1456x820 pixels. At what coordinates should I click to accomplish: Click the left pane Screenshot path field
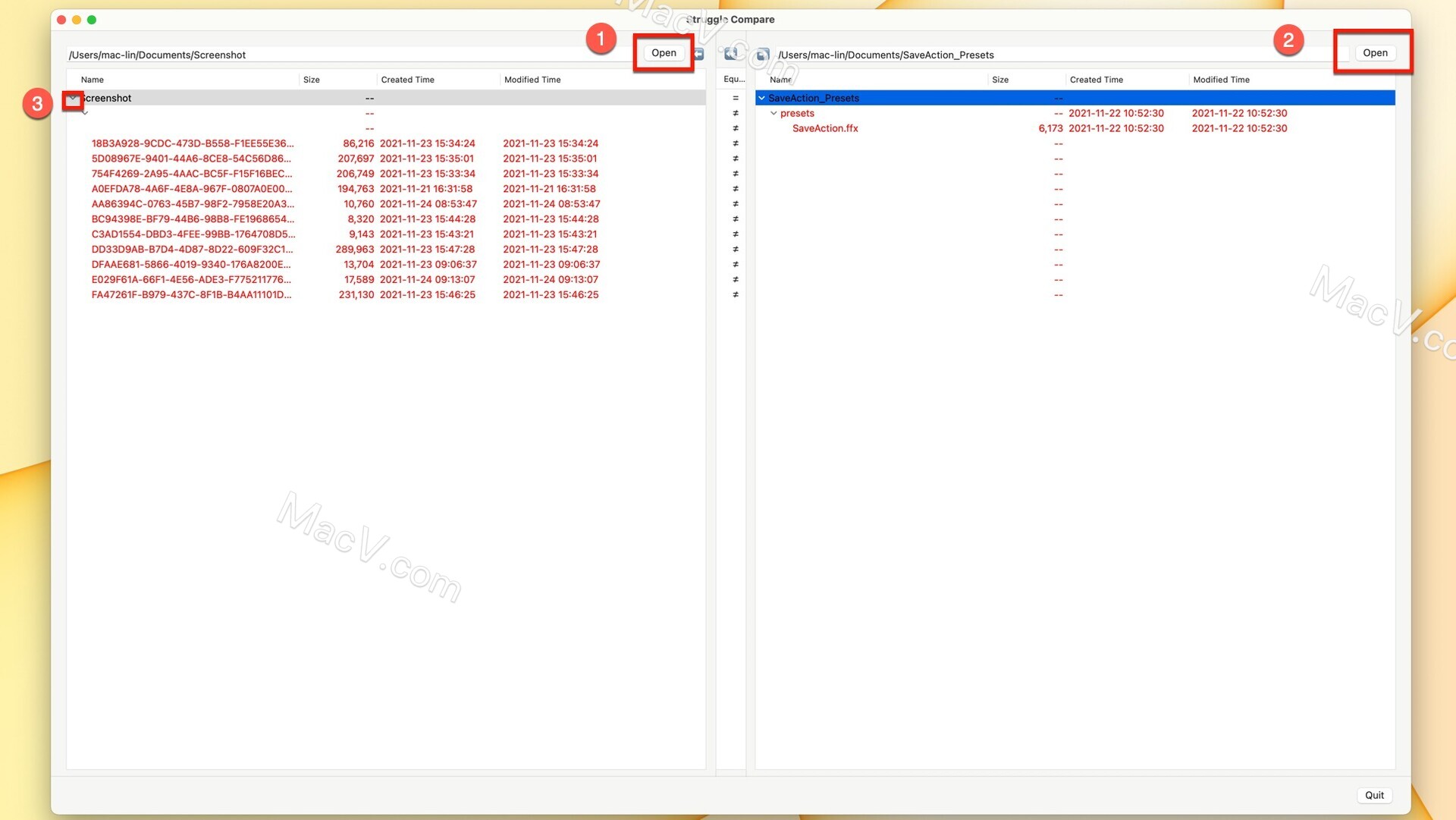click(350, 55)
